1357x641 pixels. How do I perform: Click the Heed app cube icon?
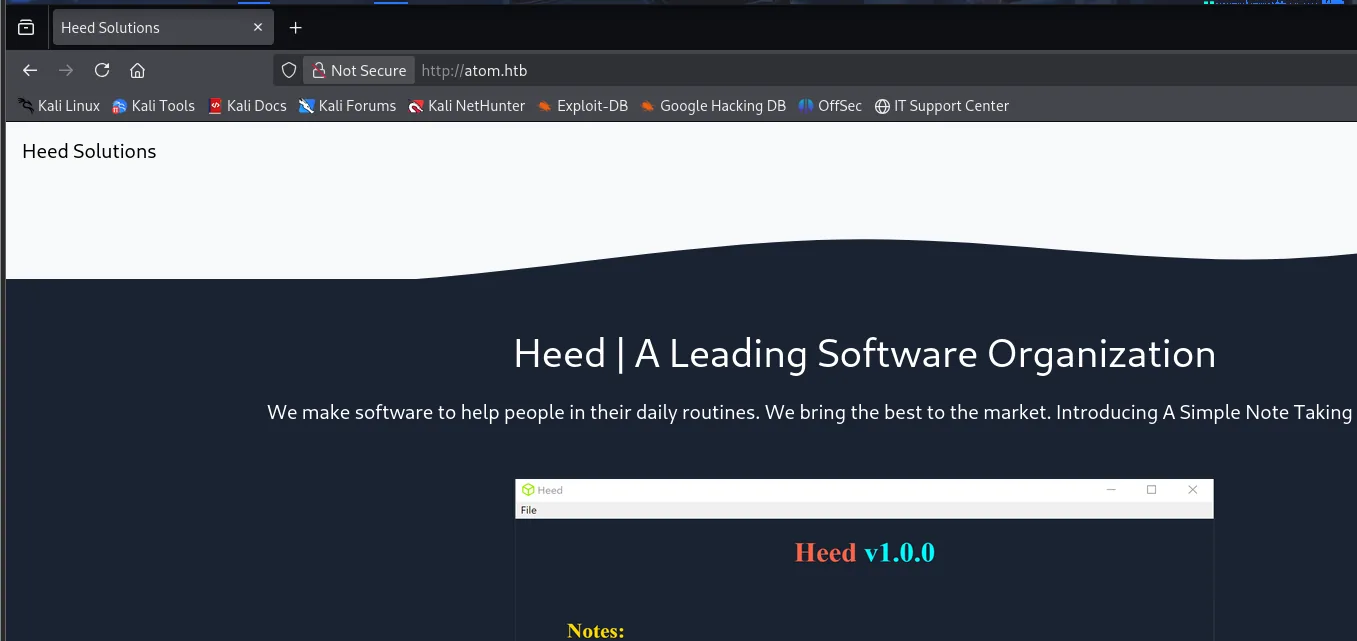click(x=528, y=490)
